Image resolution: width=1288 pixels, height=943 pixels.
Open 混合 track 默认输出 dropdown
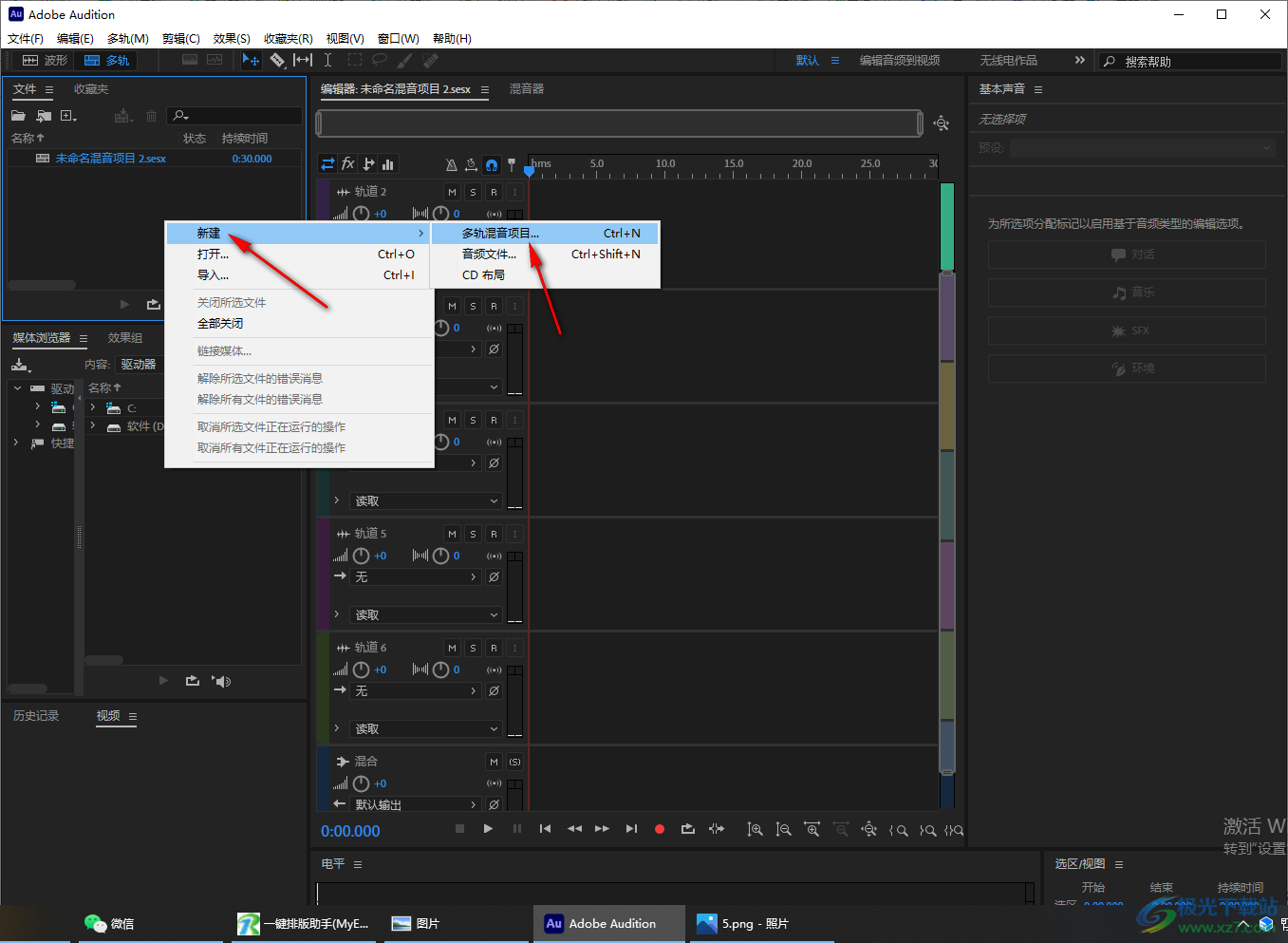416,804
